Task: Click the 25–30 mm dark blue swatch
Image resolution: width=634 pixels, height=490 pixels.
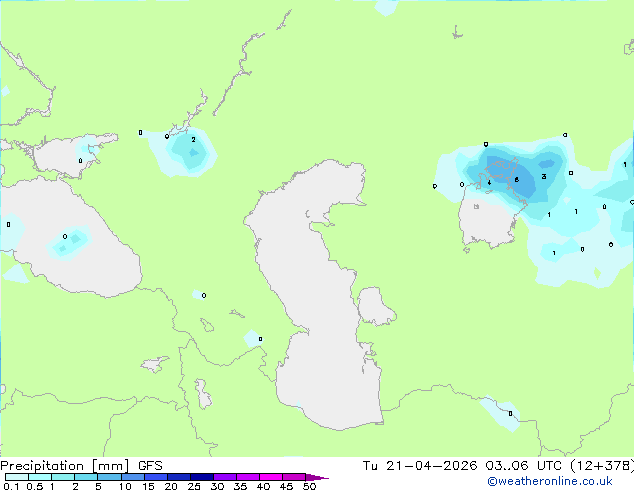Action: coord(202,477)
